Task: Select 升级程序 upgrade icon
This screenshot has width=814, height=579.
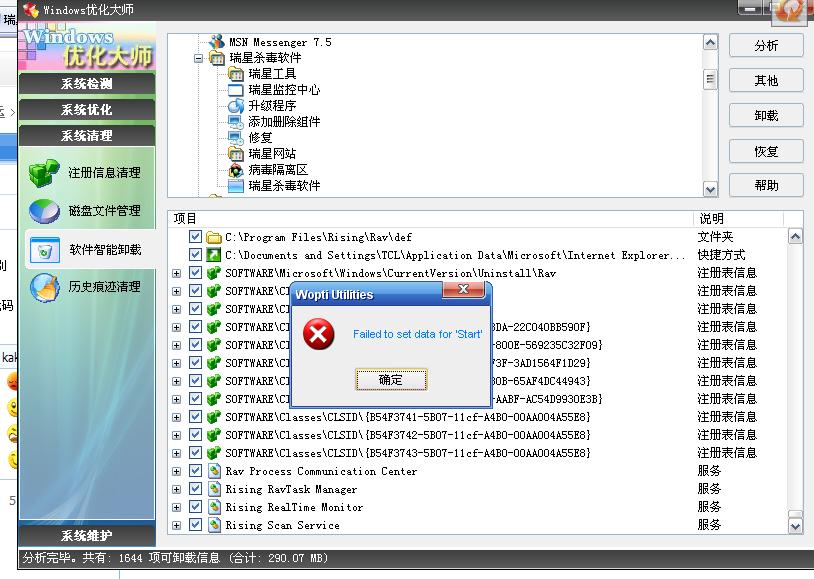Action: [x=236, y=106]
